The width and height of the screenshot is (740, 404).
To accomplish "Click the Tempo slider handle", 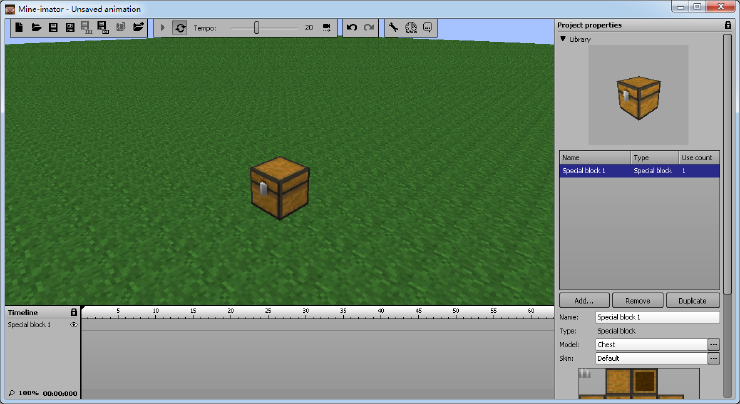I will [x=256, y=27].
